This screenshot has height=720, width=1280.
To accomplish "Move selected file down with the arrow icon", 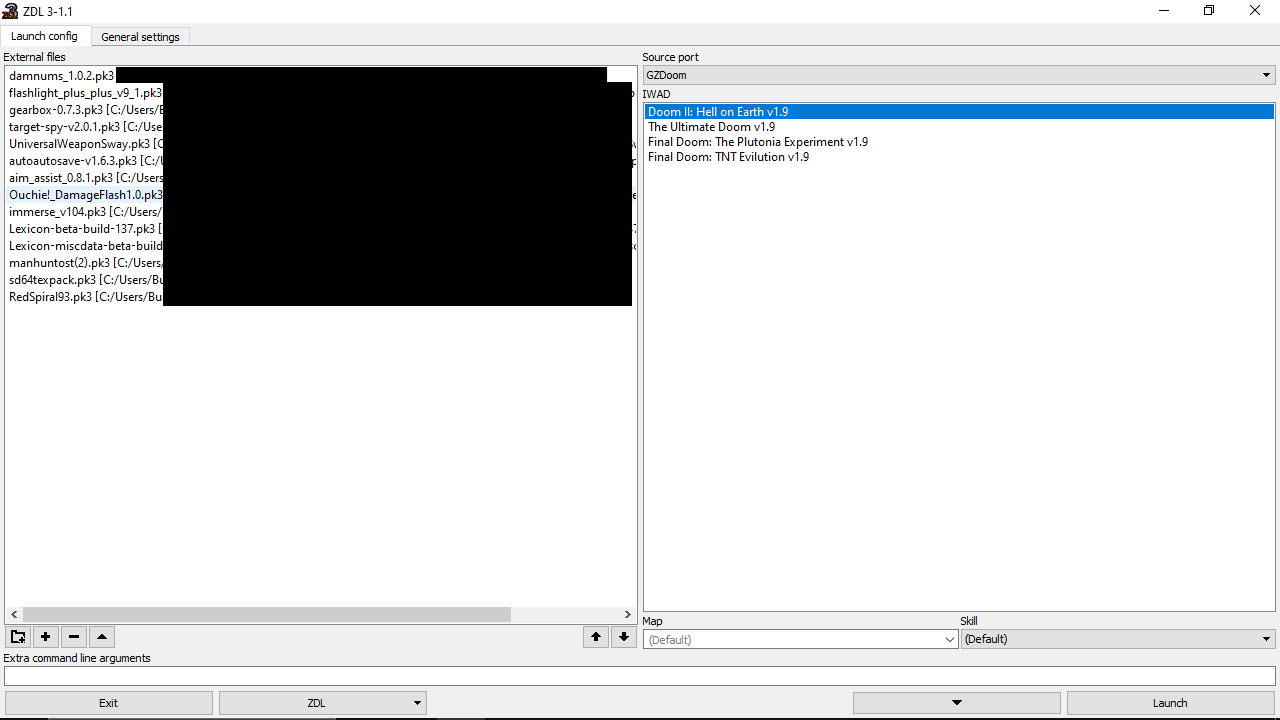I will [624, 637].
